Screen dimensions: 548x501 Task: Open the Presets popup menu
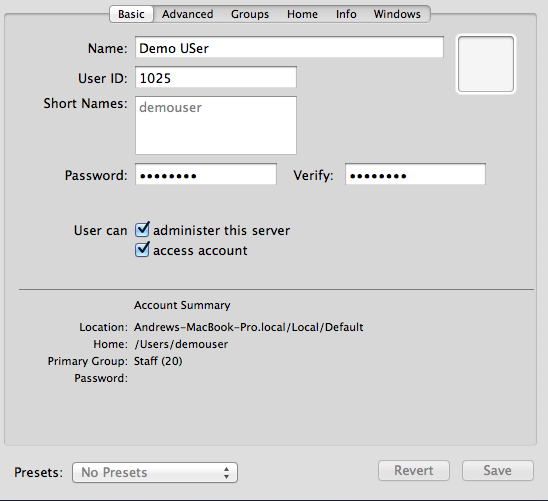pos(155,472)
